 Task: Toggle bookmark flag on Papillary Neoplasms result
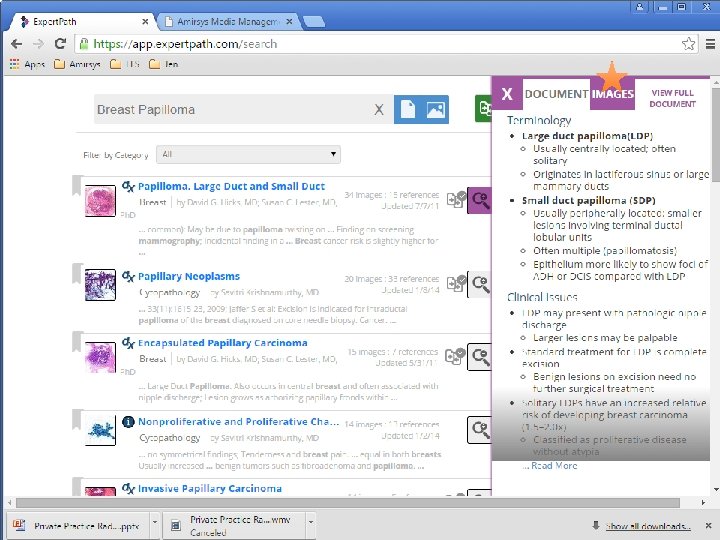click(77, 274)
